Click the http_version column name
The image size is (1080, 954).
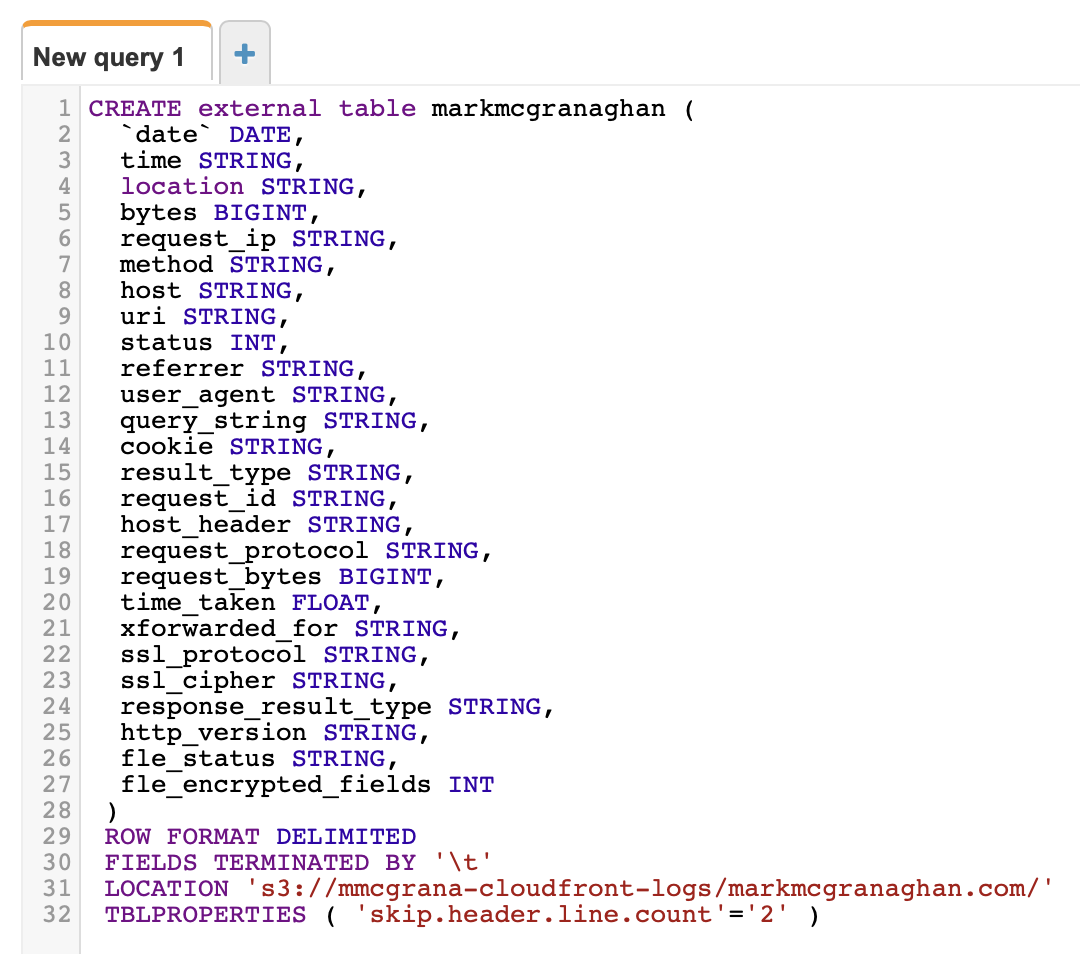(214, 732)
